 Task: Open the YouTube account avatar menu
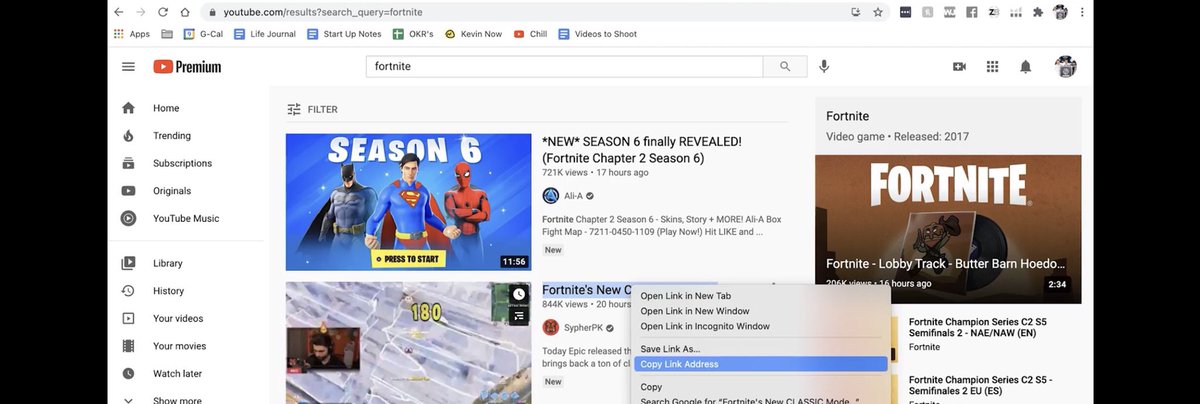click(x=1066, y=67)
